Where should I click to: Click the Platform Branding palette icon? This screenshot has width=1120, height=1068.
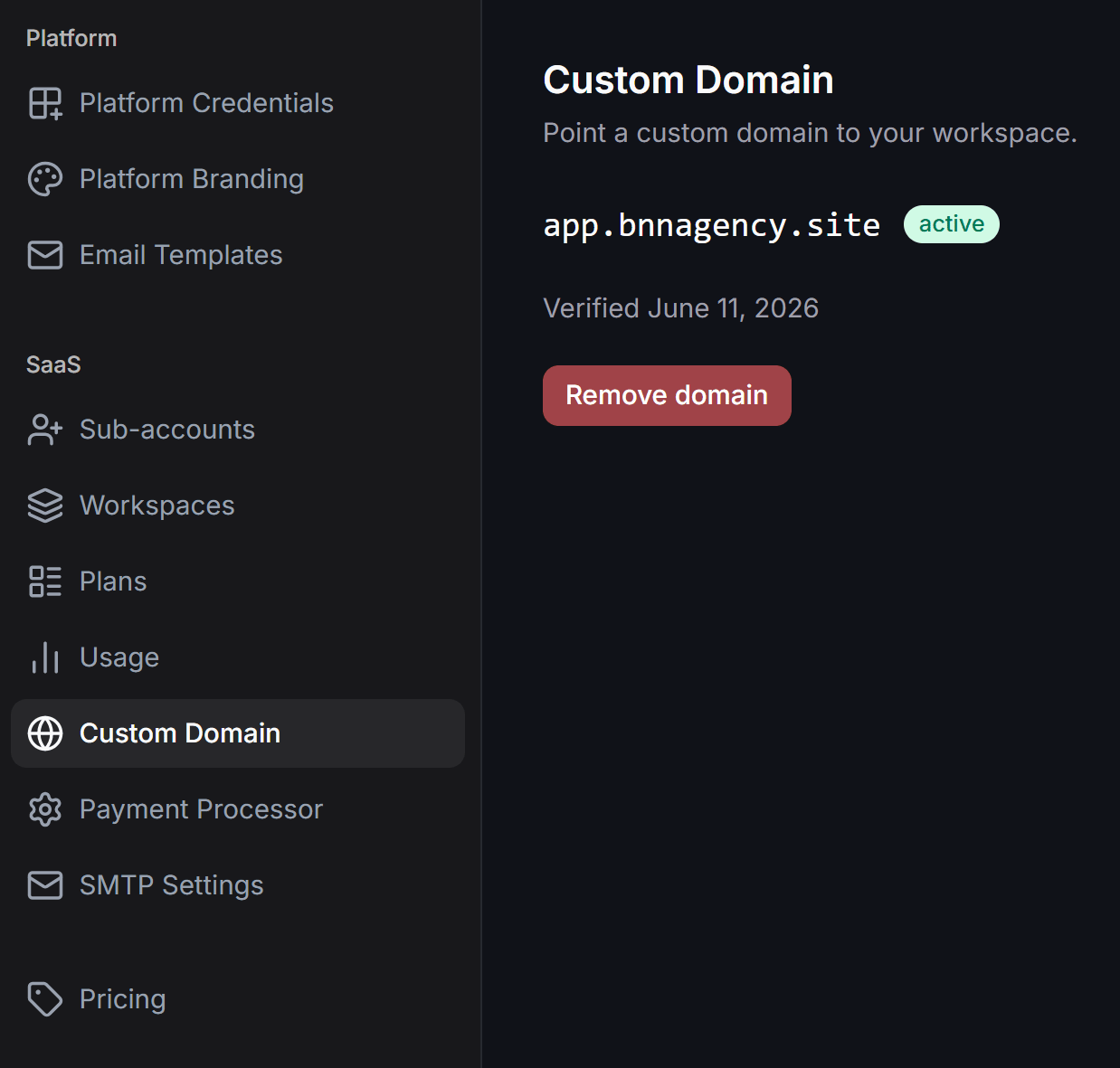(45, 179)
